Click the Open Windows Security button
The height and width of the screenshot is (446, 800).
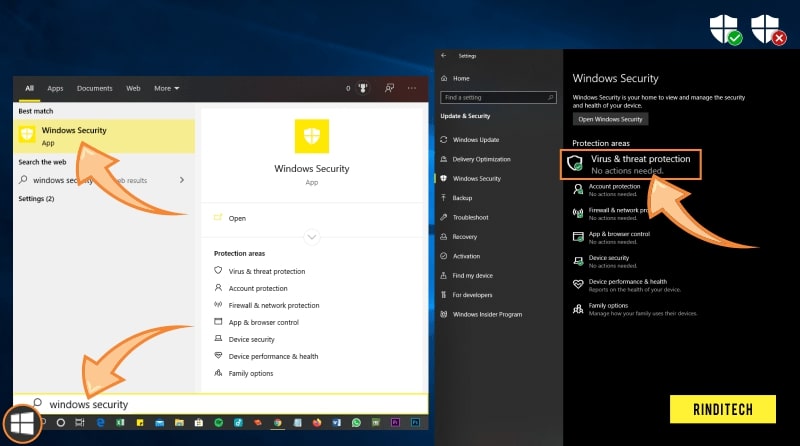point(610,119)
